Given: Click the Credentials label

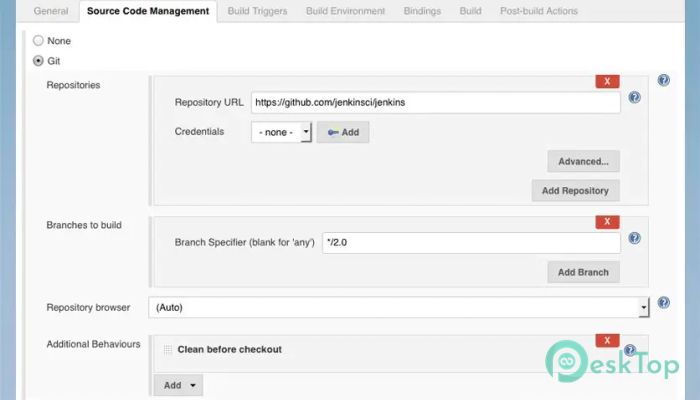Looking at the screenshot, I should [199, 132].
